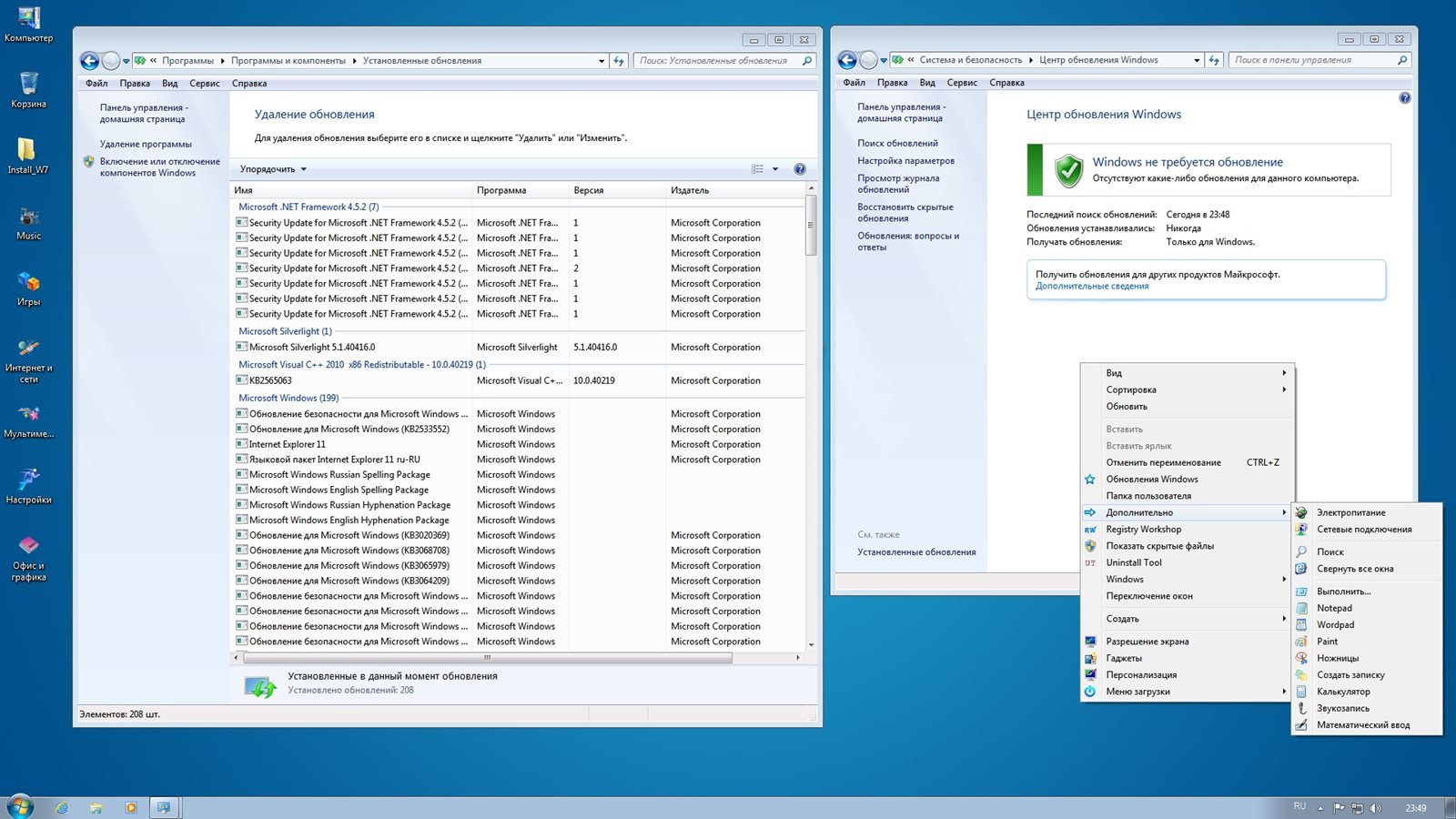Go back in the Windows Update window
This screenshot has width=1456, height=819.
846,60
